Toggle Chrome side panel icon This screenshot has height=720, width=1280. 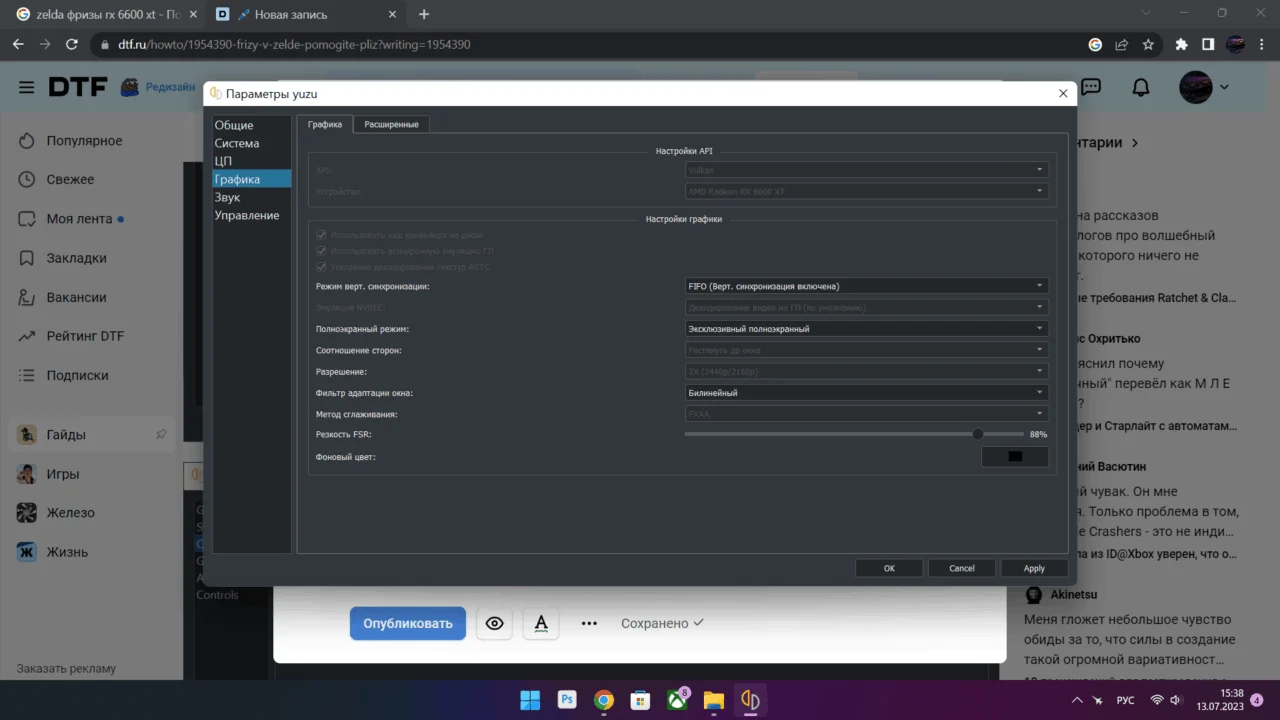click(x=1208, y=44)
